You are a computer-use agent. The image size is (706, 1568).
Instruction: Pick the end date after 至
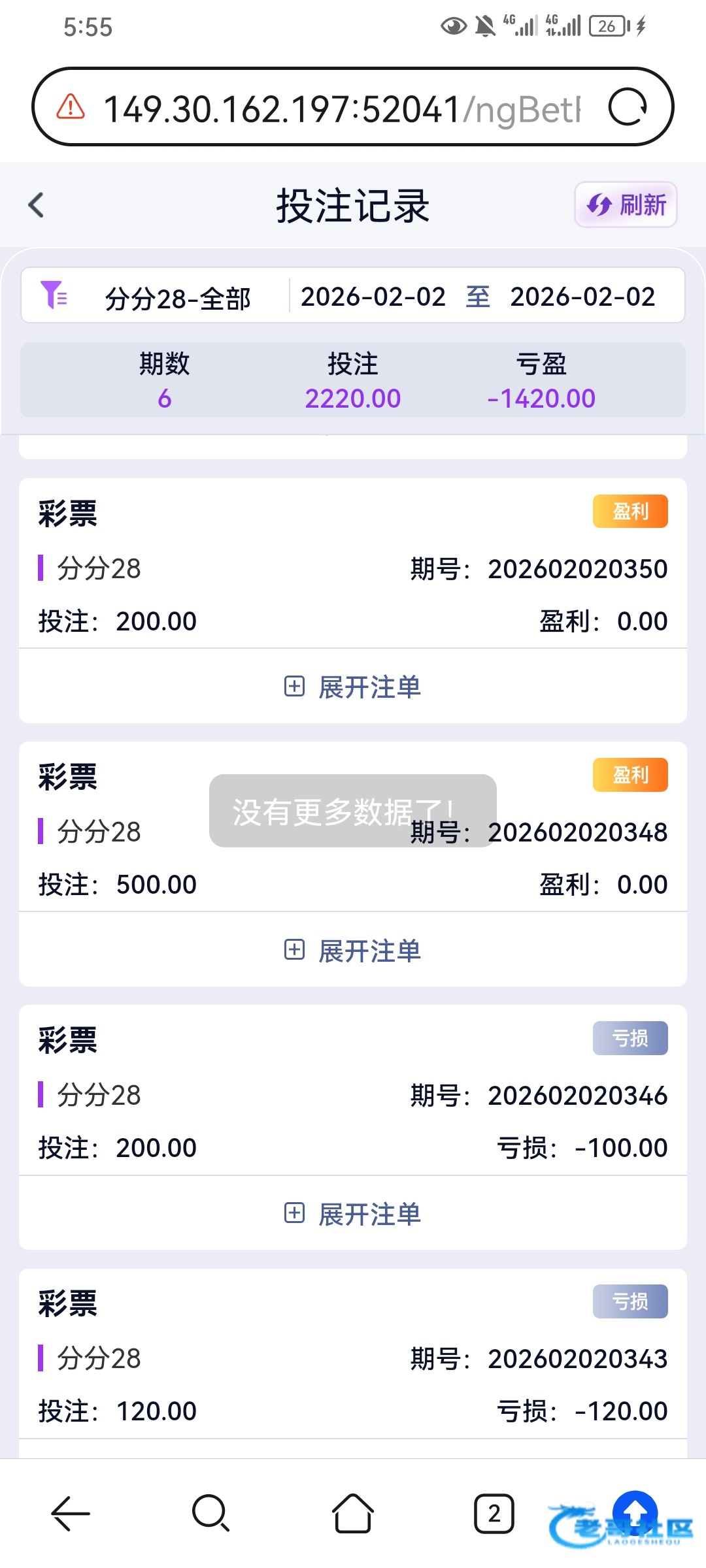click(582, 297)
